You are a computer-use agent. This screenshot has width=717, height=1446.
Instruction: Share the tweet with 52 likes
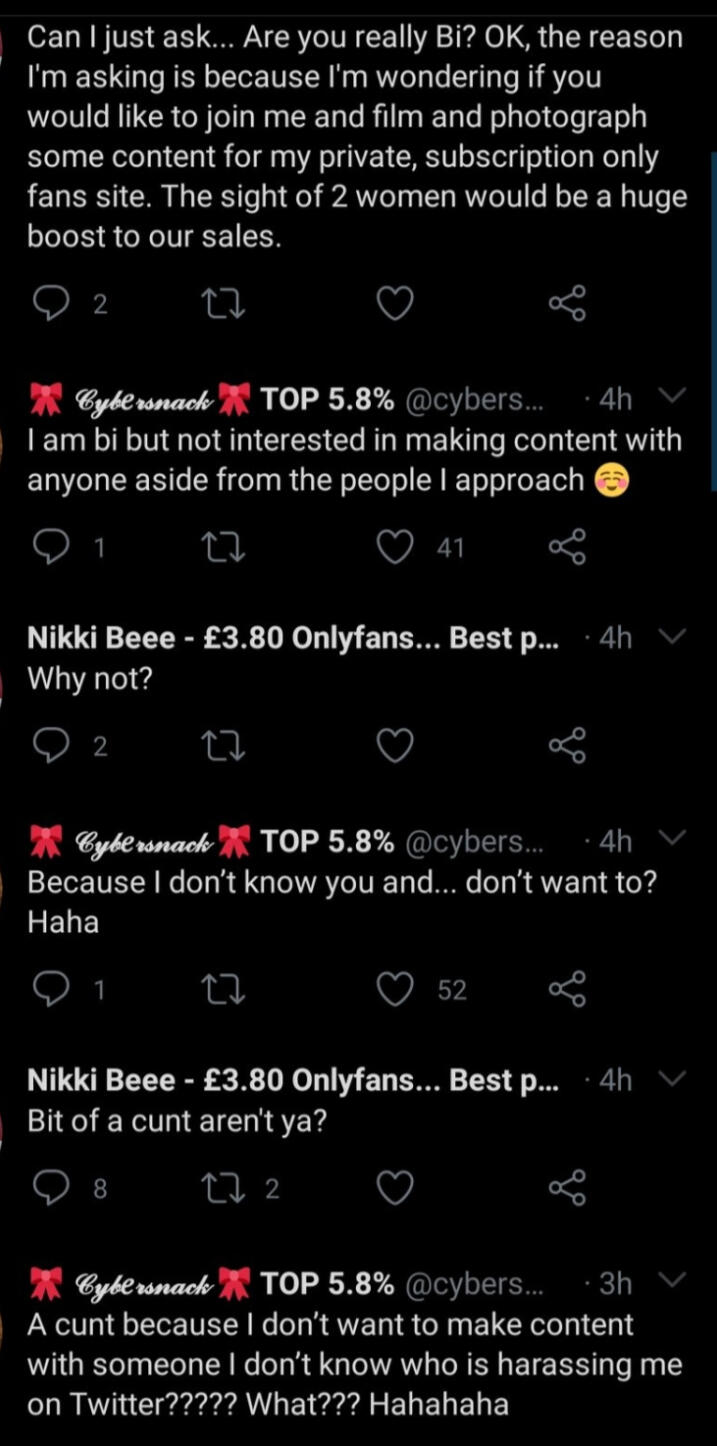(567, 989)
